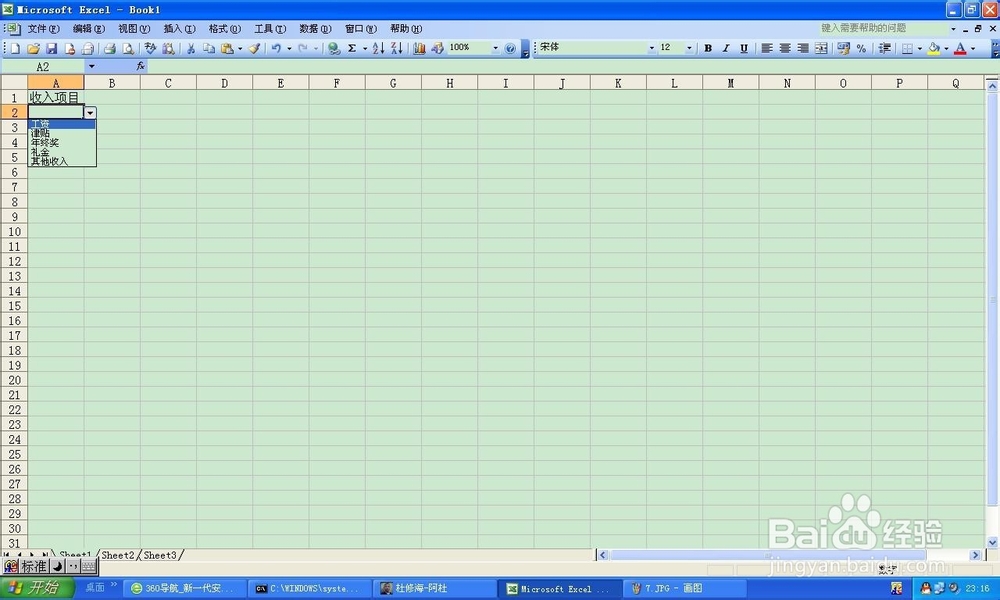Toggle italic formatting
Image resolution: width=1000 pixels, height=600 pixels.
726,48
